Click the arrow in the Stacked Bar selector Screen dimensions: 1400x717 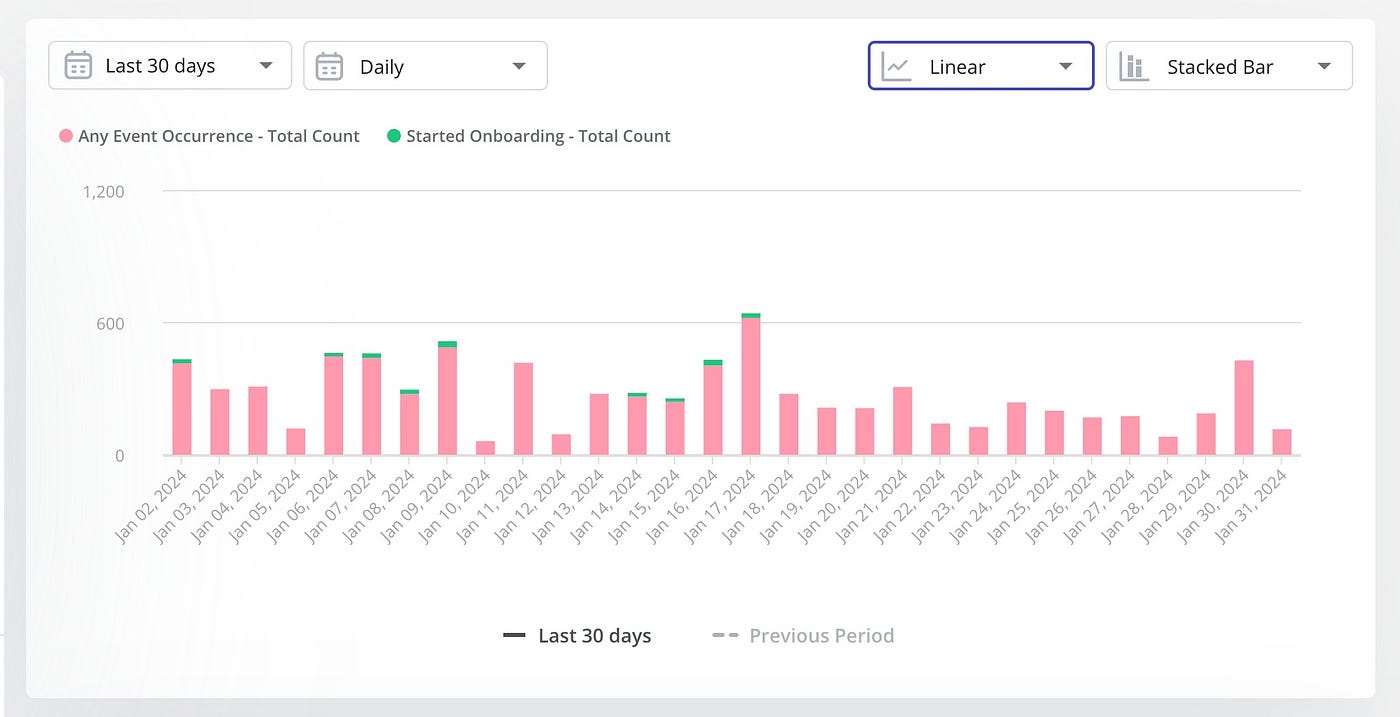[x=1324, y=67]
